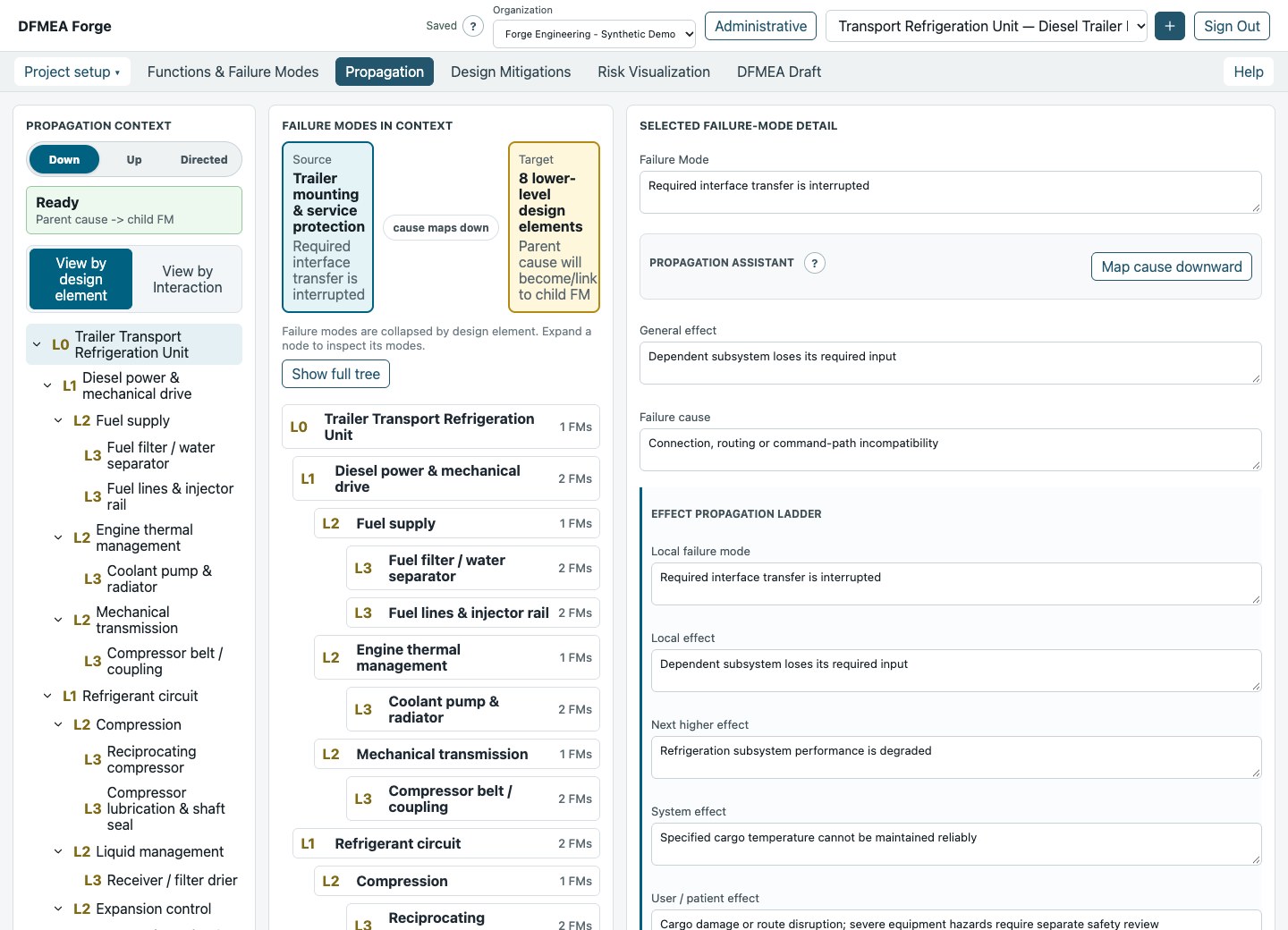Image resolution: width=1288 pixels, height=930 pixels.
Task: Open the Help button
Action: [x=1249, y=72]
